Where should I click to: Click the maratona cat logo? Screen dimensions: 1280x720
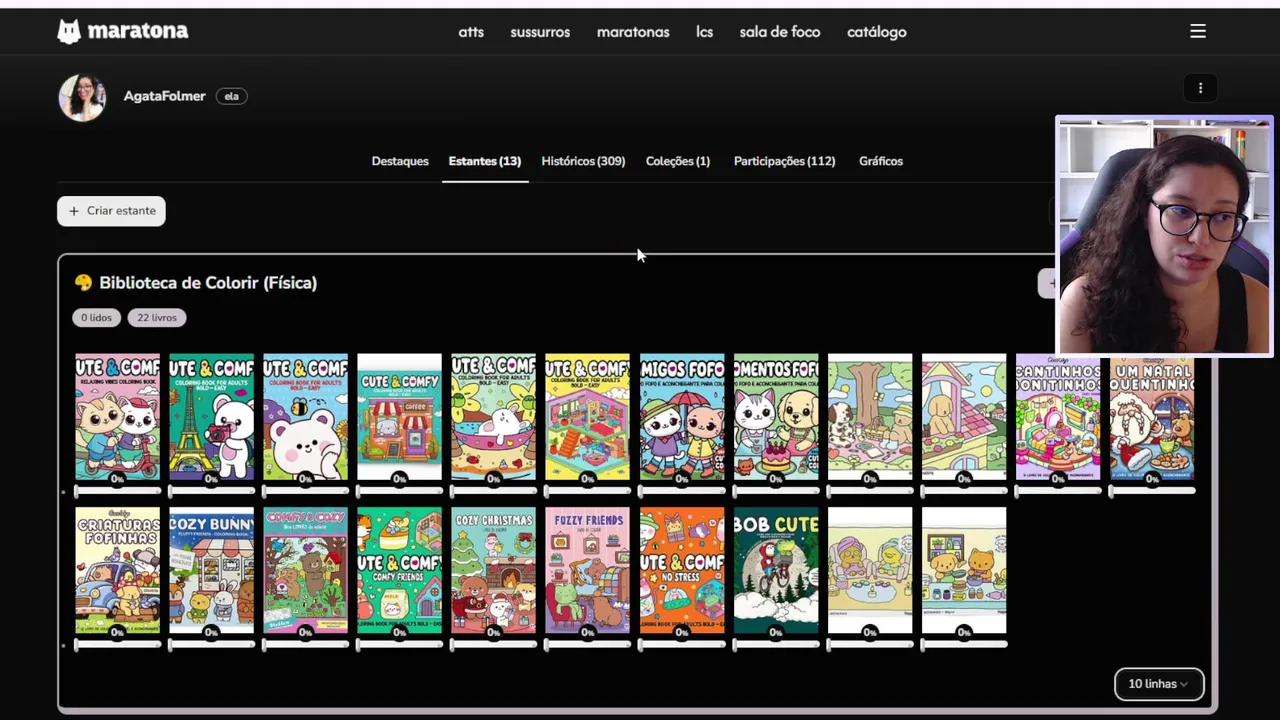coord(69,32)
